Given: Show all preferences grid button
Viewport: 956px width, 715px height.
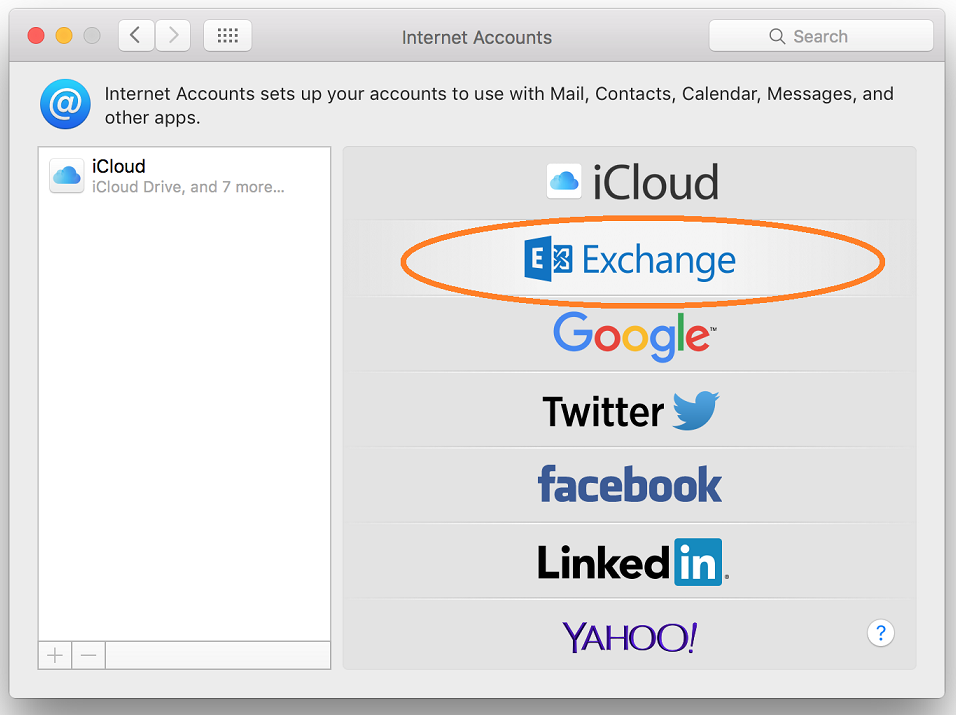Looking at the screenshot, I should [227, 35].
